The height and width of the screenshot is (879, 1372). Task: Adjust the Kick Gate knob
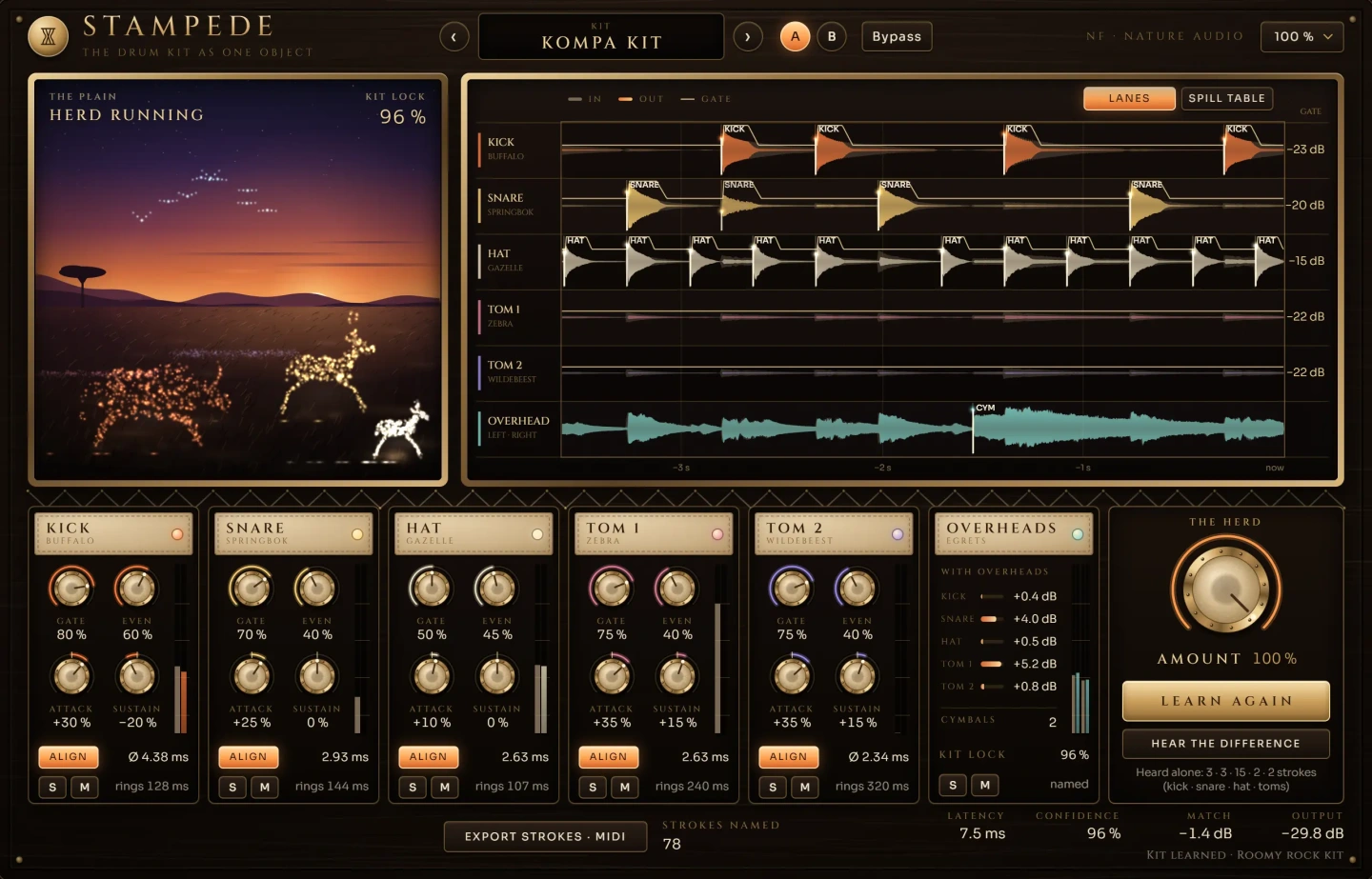(x=71, y=589)
